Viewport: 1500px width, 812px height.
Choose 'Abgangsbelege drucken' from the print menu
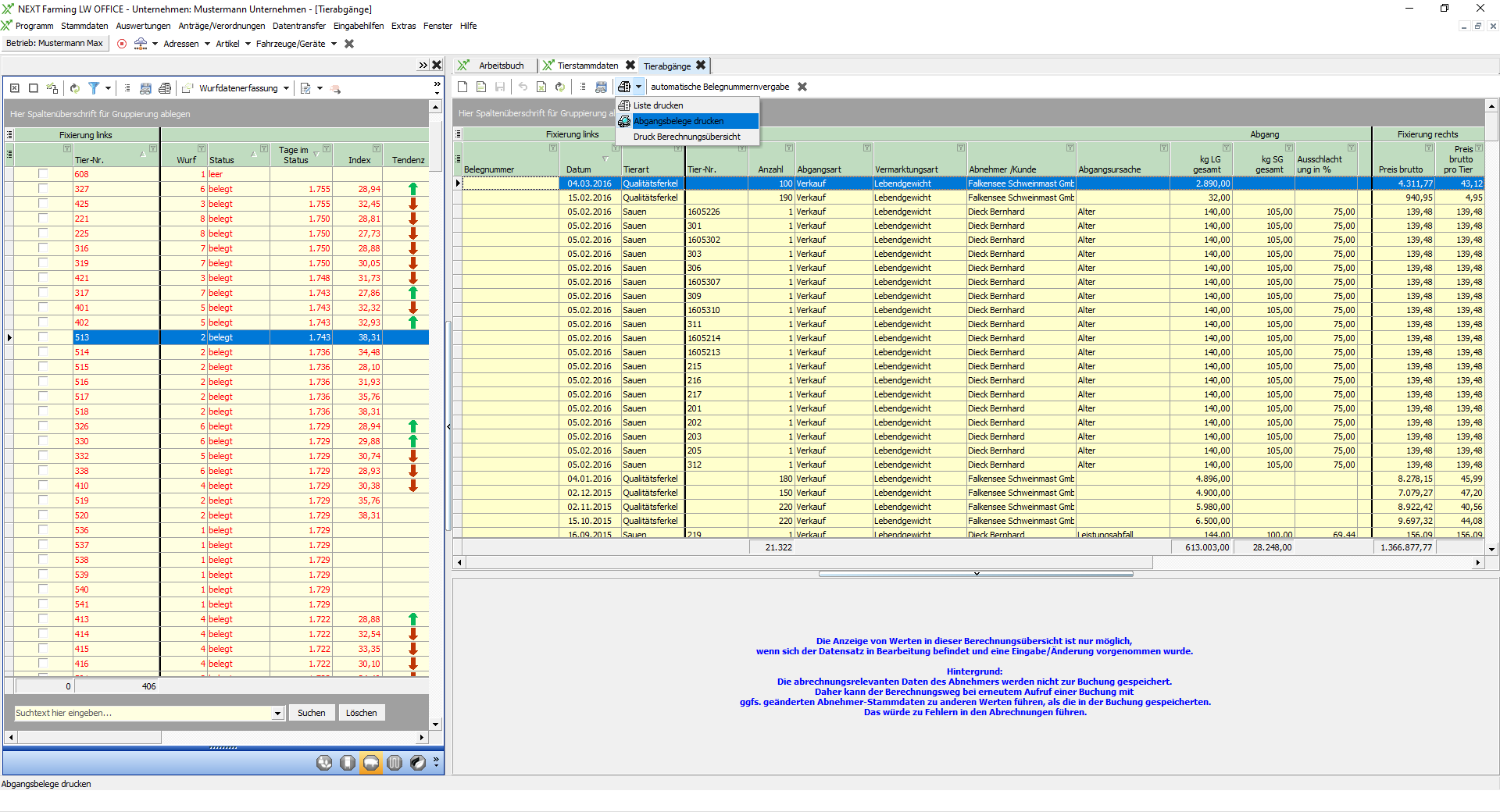[x=678, y=121]
